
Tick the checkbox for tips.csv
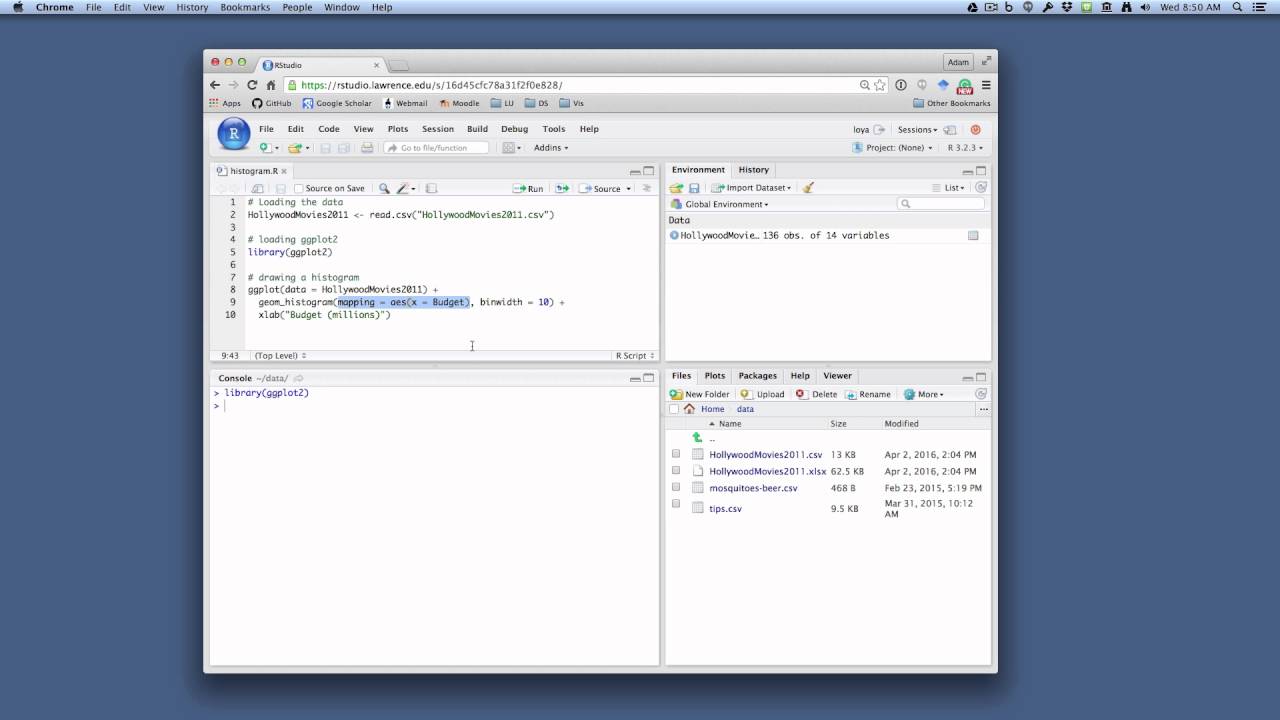[x=676, y=506]
